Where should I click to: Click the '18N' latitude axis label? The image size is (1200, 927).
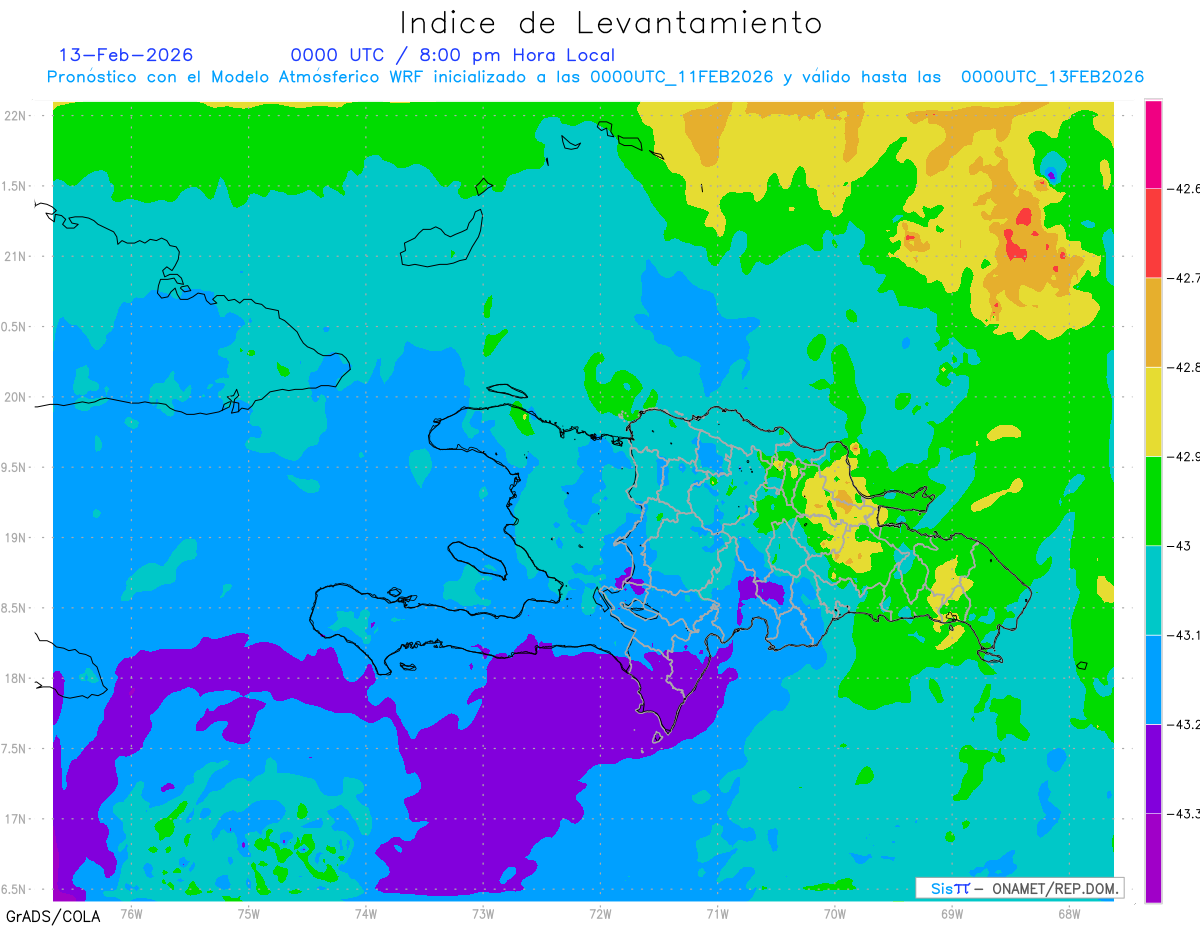click(14, 678)
